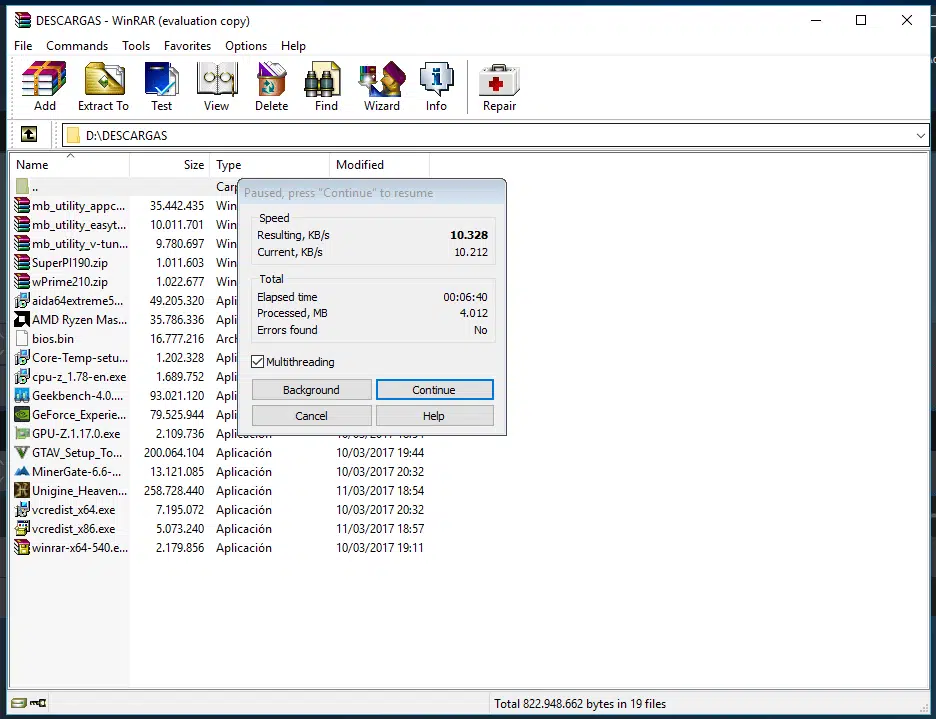
Task: Click the Background button
Action: click(312, 390)
